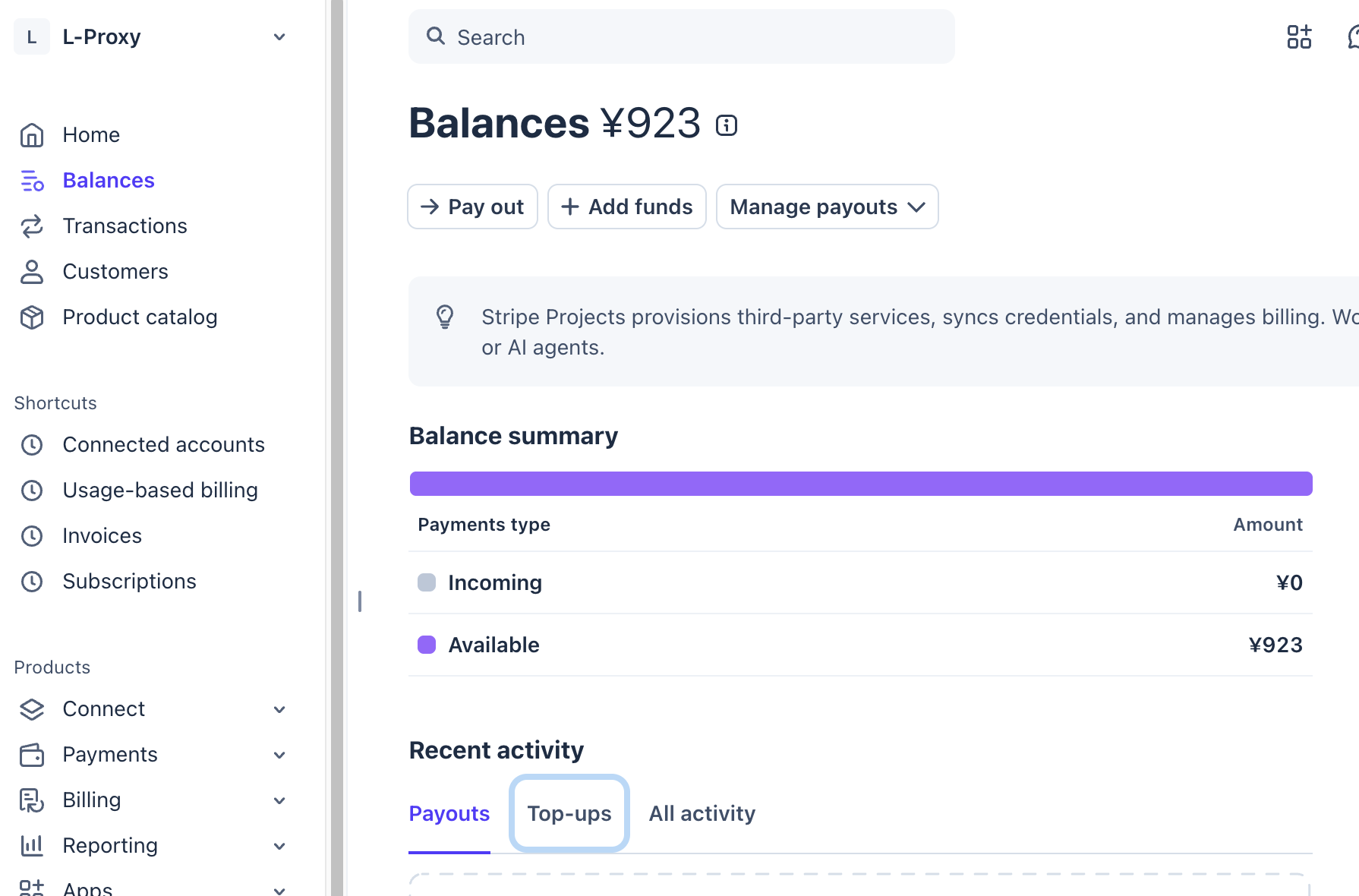Click the Connected accounts clock icon
1359x896 pixels.
(x=32, y=445)
